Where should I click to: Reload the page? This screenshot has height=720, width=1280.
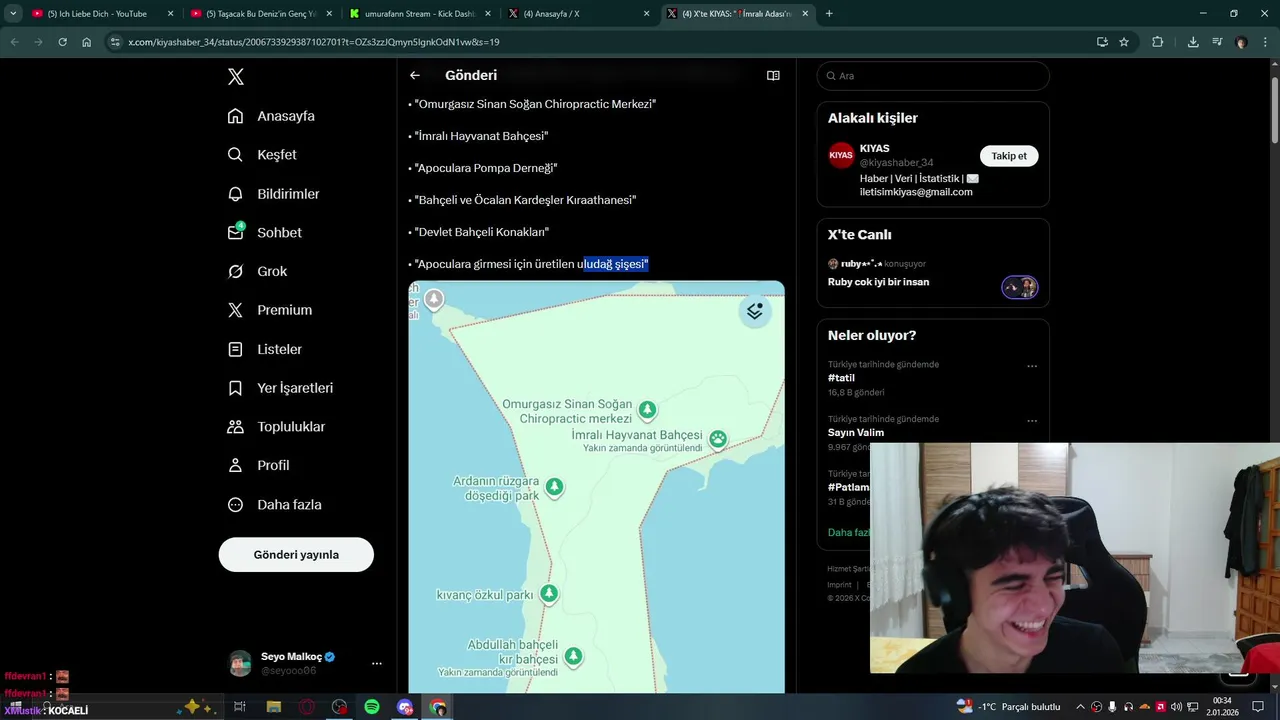62,42
